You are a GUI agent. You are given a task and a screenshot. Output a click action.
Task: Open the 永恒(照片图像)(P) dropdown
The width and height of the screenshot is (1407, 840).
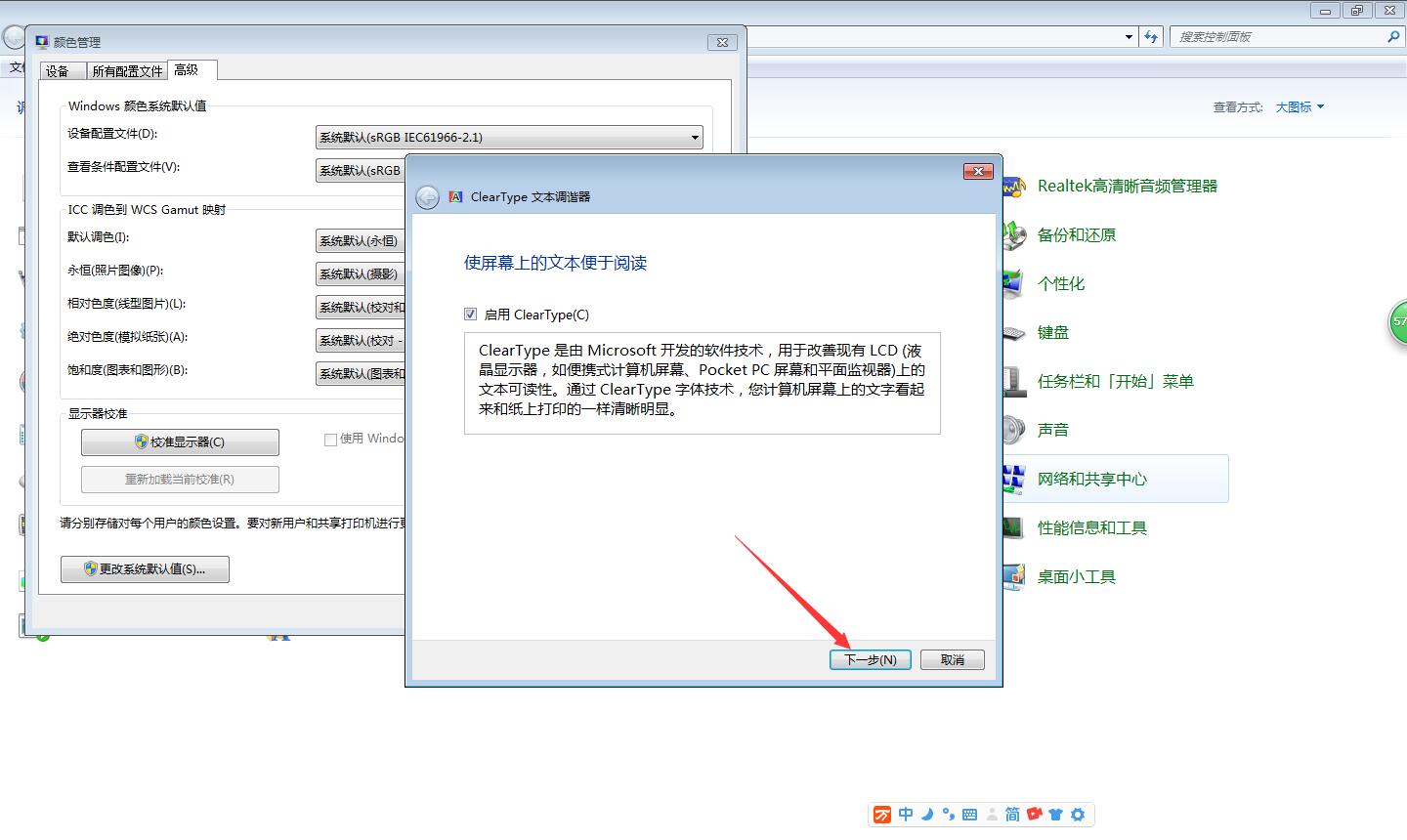point(360,274)
